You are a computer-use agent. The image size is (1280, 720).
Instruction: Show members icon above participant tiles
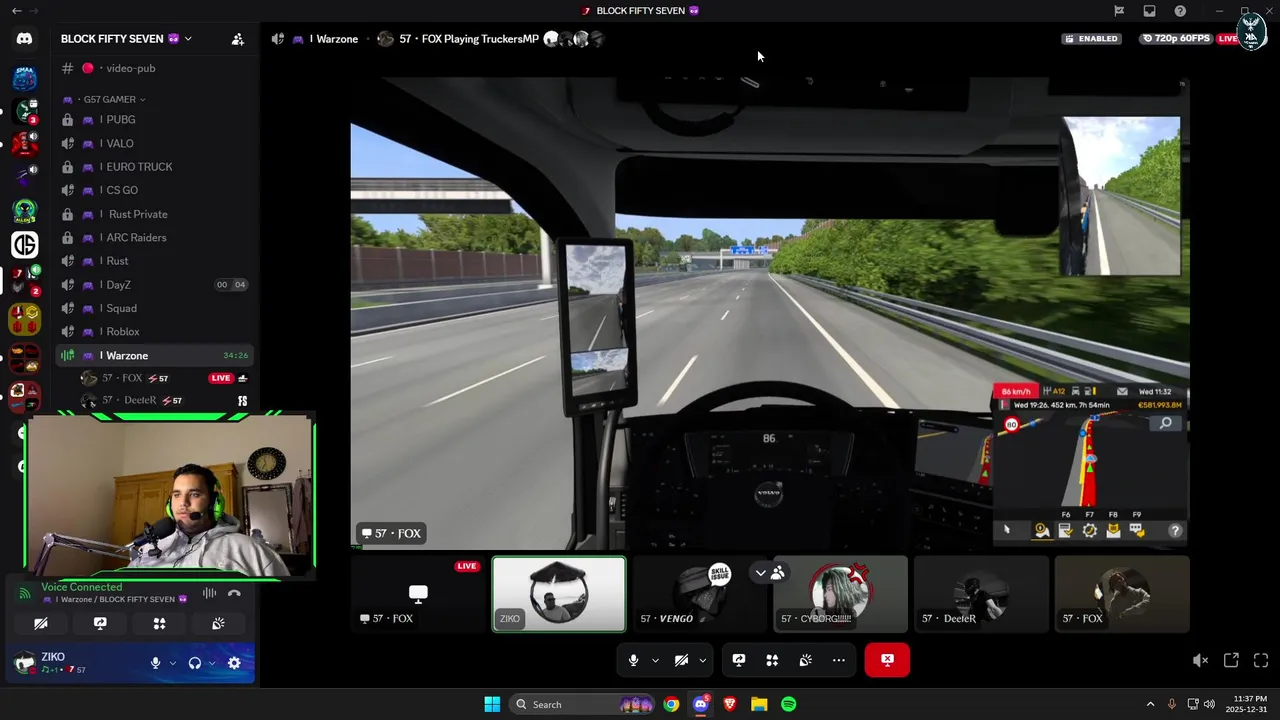[778, 573]
